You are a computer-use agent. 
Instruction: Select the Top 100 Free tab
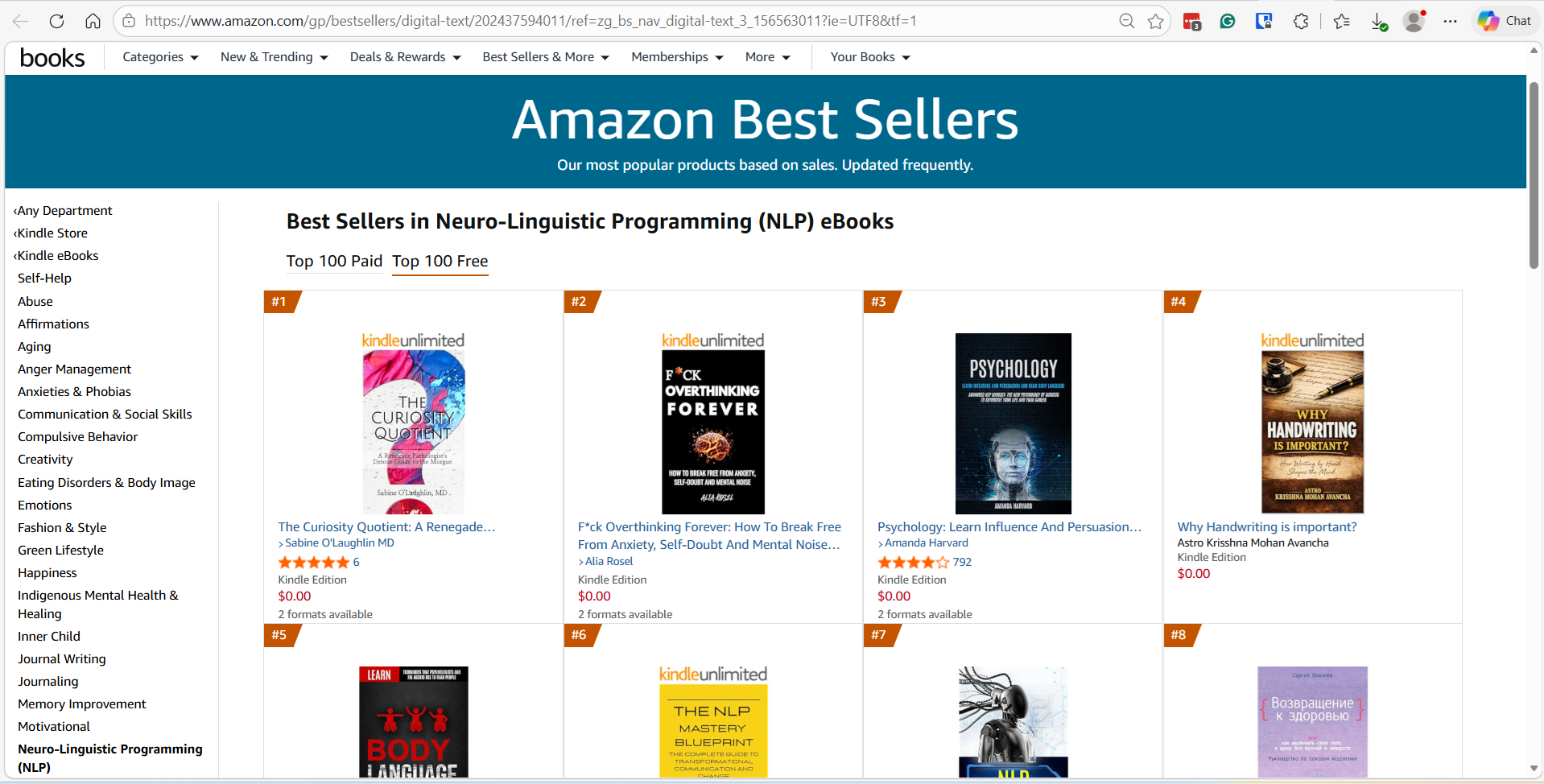tap(440, 261)
